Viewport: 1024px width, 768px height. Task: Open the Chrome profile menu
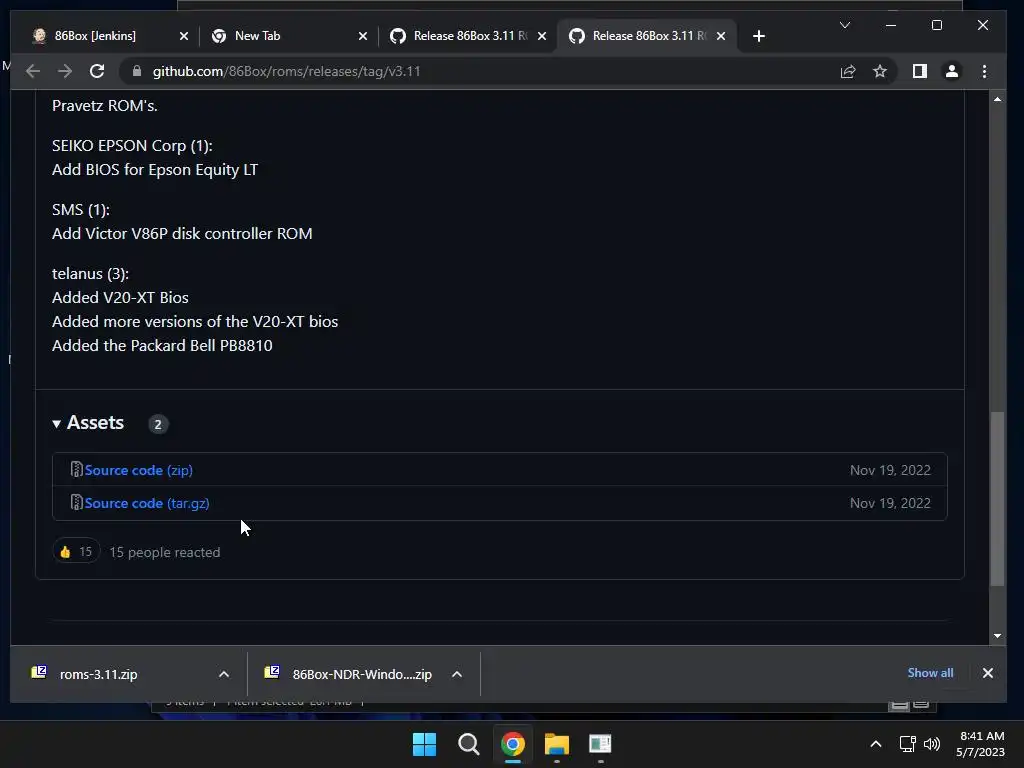click(952, 71)
